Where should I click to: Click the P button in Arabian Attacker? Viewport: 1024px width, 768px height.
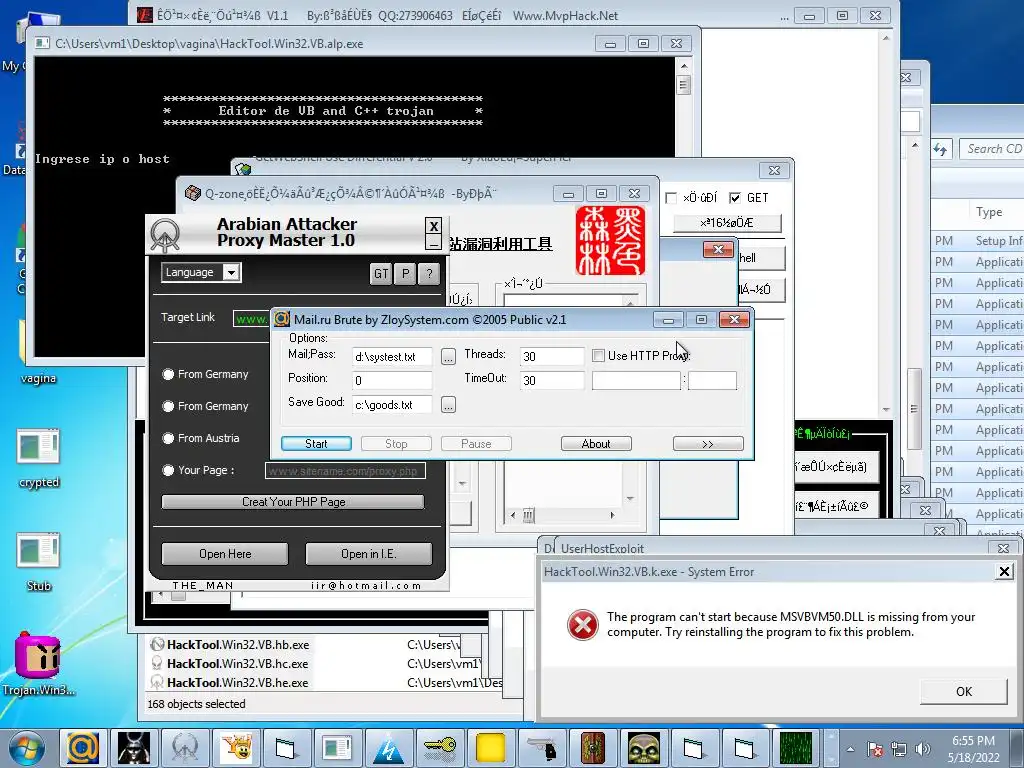406,274
